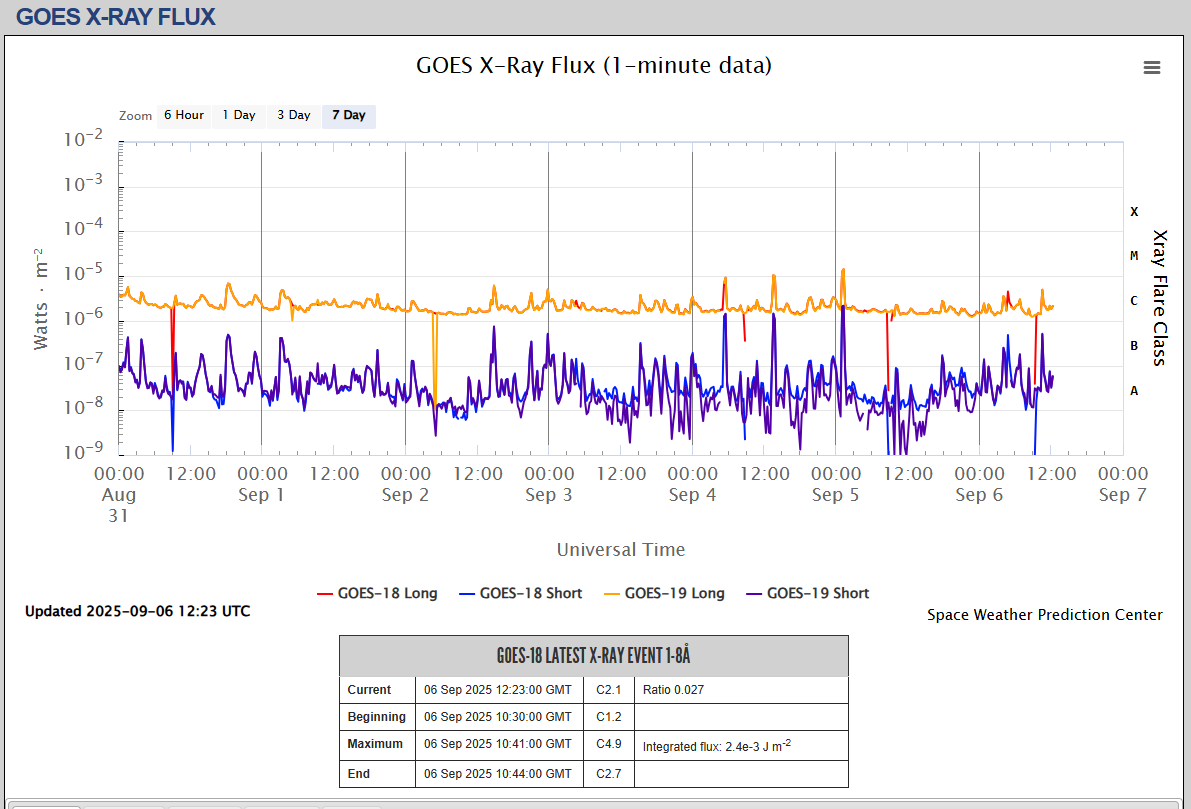Screen dimensions: 1191x809
Task: Click the orange GOES-19 Long line swatch
Action: (609, 594)
